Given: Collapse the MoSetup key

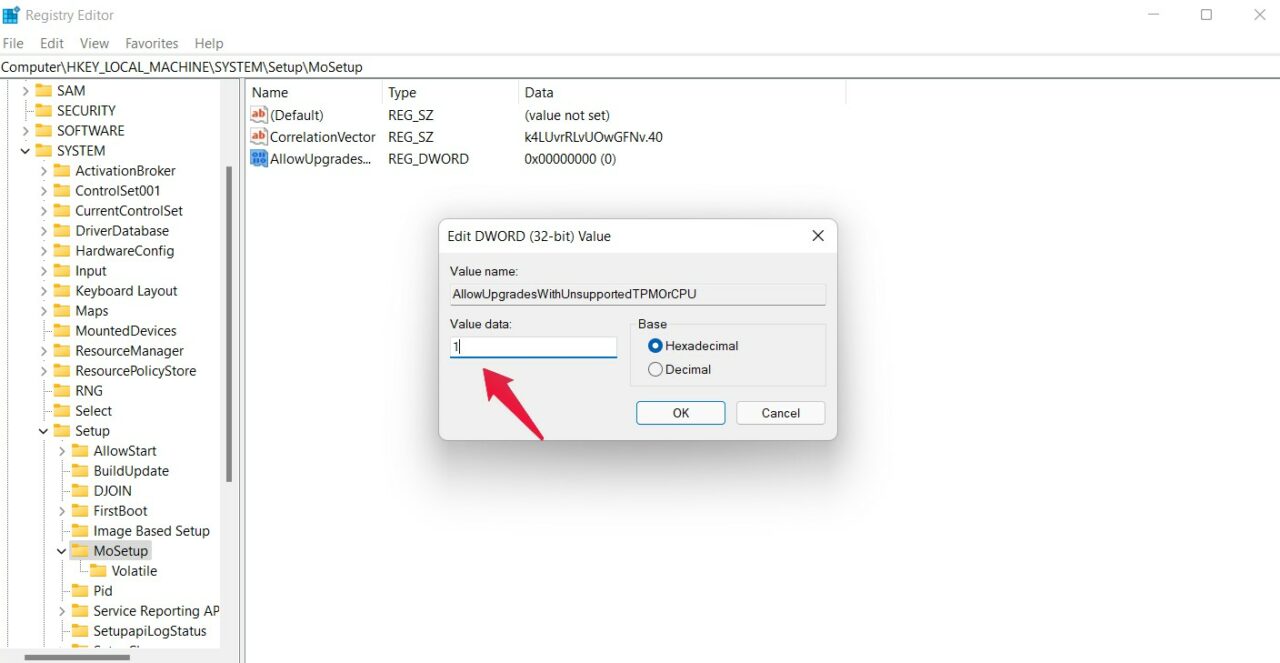Looking at the screenshot, I should point(62,550).
